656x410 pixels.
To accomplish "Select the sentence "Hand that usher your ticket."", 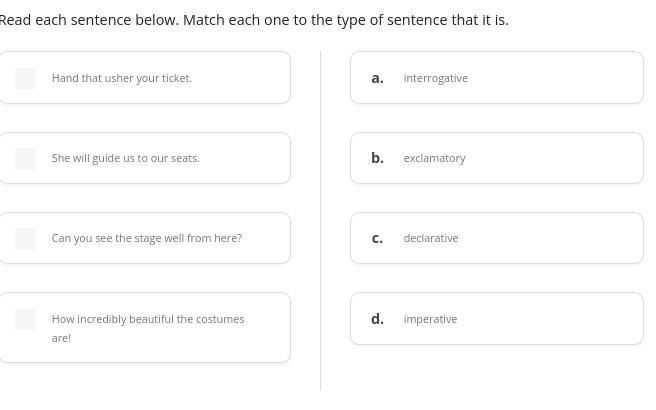I will coord(122,78).
